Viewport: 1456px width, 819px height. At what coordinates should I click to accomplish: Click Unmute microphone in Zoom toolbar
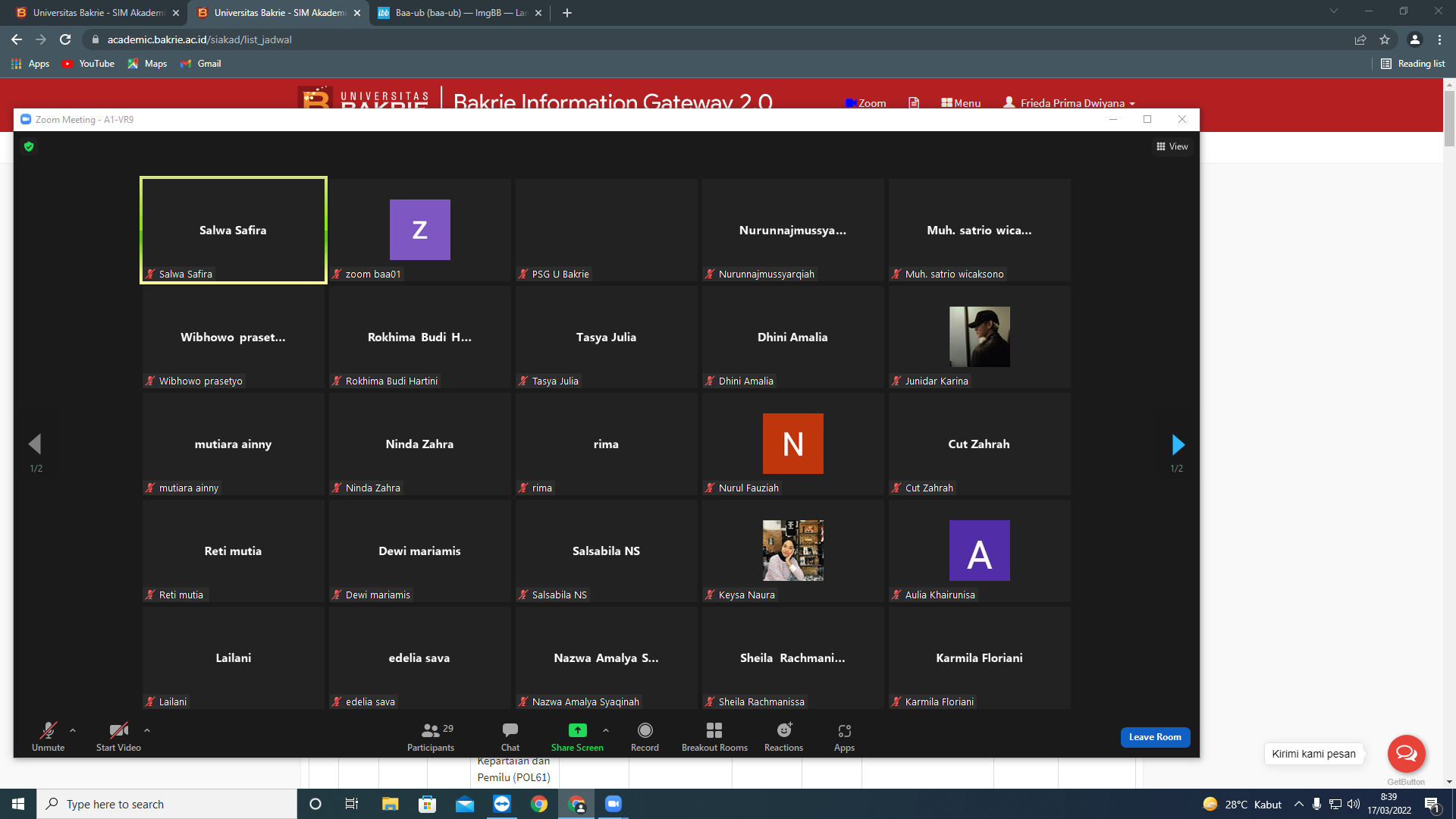[48, 736]
